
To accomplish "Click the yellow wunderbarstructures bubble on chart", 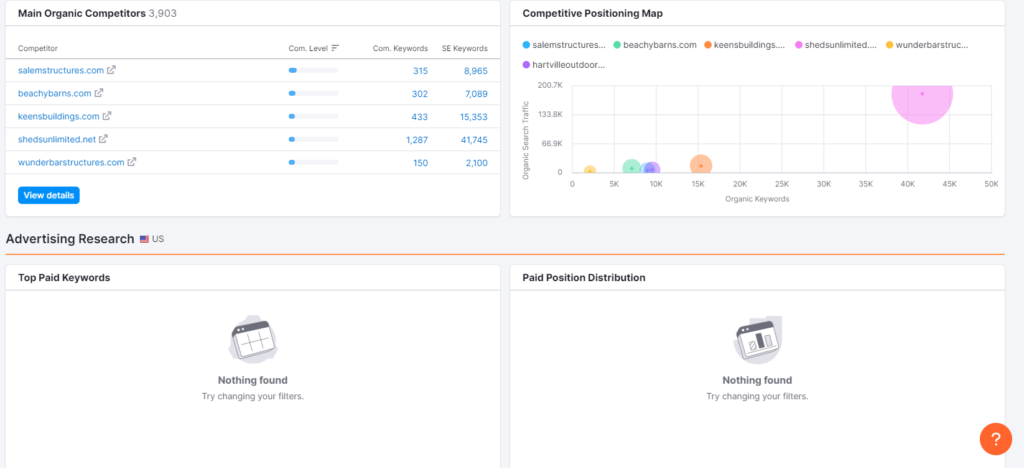I will [x=590, y=171].
